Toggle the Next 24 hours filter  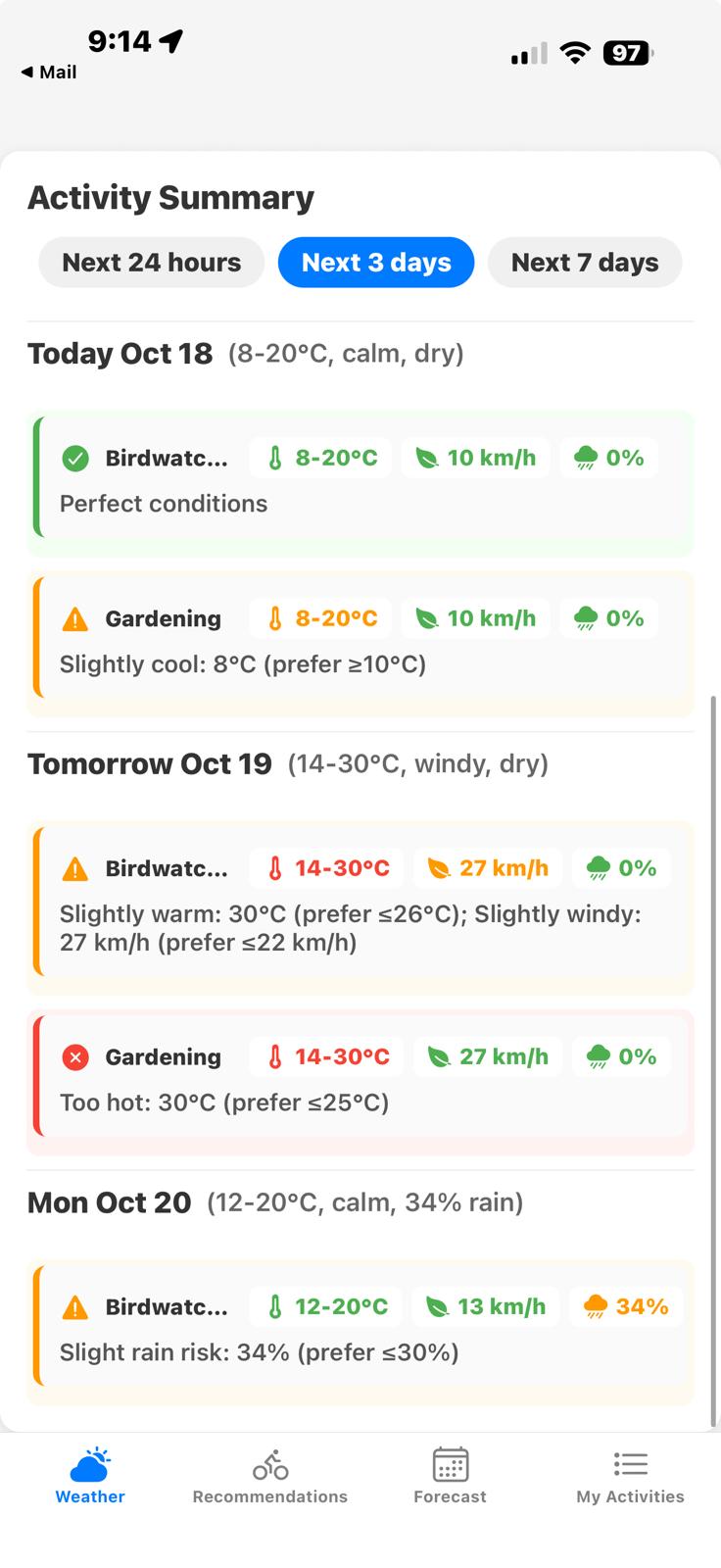(151, 262)
